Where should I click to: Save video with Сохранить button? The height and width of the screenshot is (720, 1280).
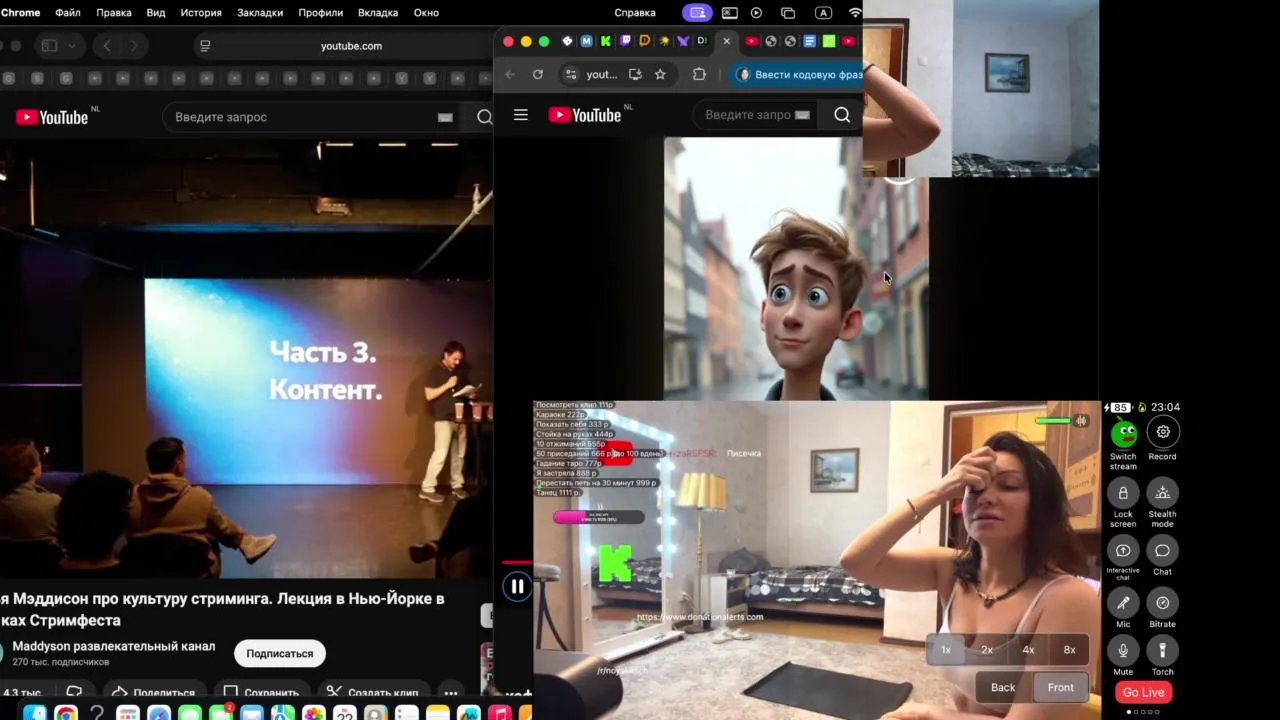[x=262, y=692]
